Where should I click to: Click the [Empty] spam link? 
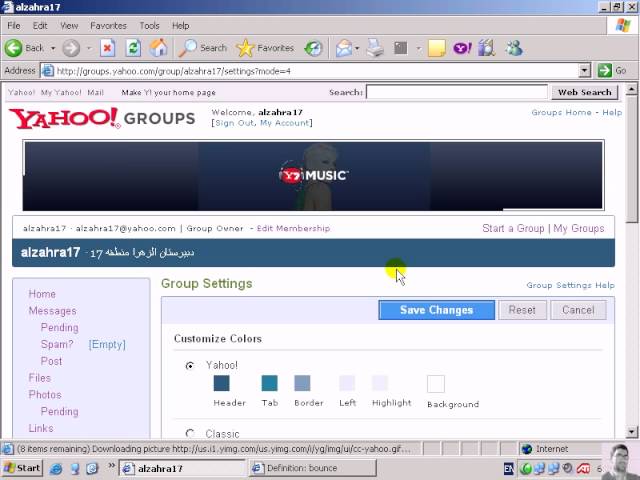(107, 344)
